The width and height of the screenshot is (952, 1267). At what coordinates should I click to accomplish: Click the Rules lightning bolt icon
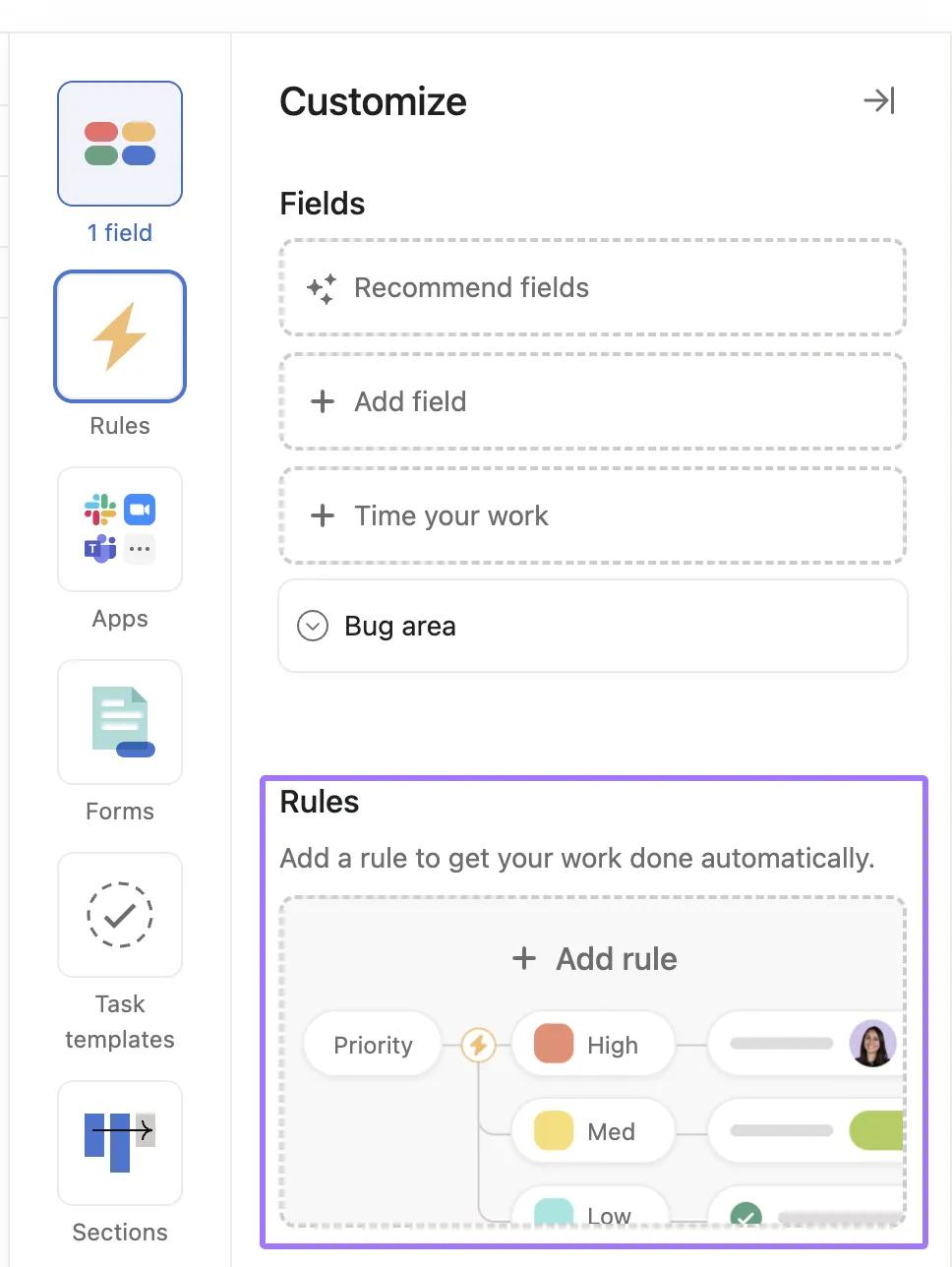point(120,335)
